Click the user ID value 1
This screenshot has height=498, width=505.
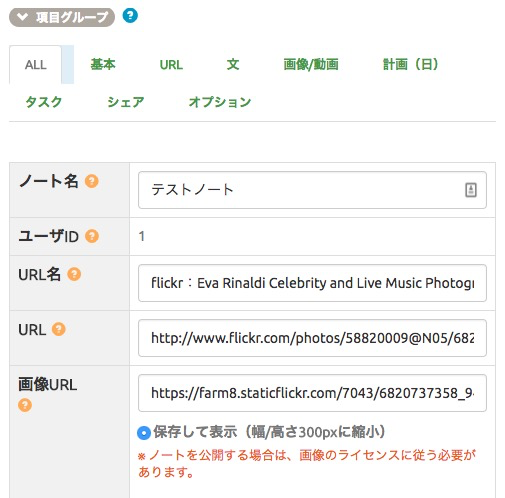point(142,236)
